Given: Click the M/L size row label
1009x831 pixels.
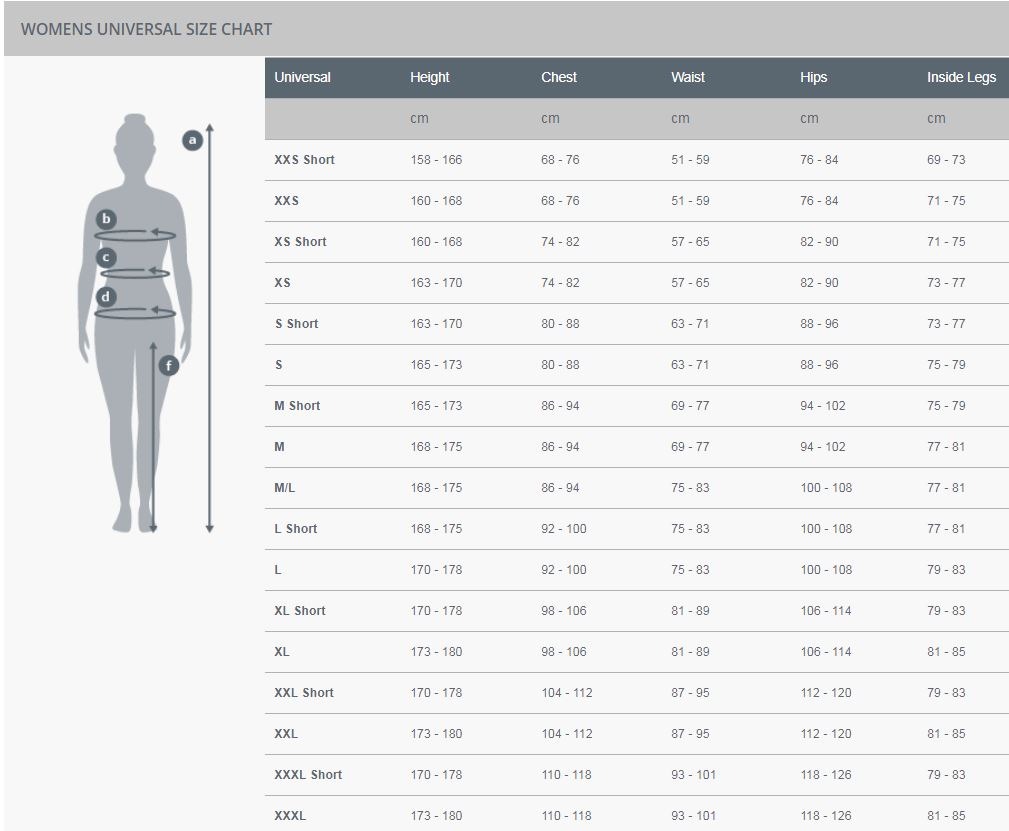Looking at the screenshot, I should tap(284, 488).
